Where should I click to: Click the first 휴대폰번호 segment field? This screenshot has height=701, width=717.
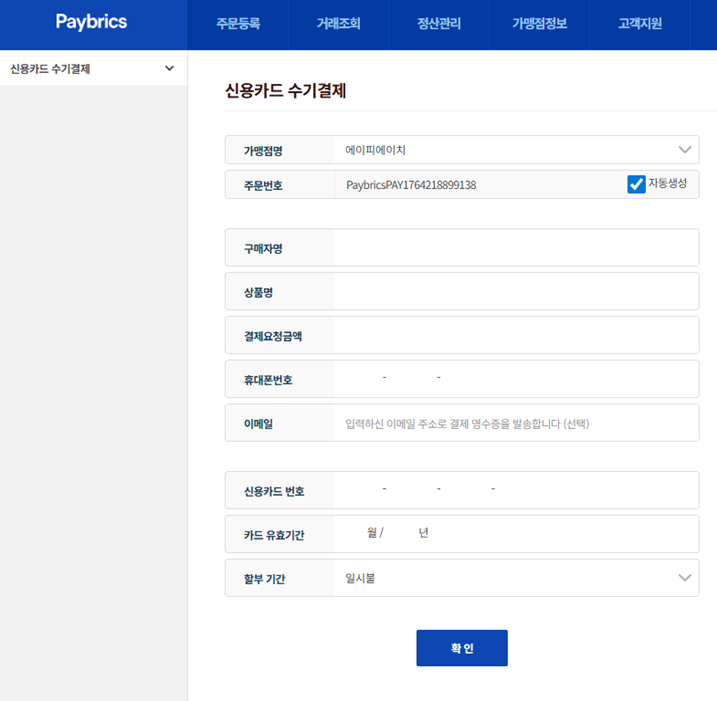pos(360,379)
